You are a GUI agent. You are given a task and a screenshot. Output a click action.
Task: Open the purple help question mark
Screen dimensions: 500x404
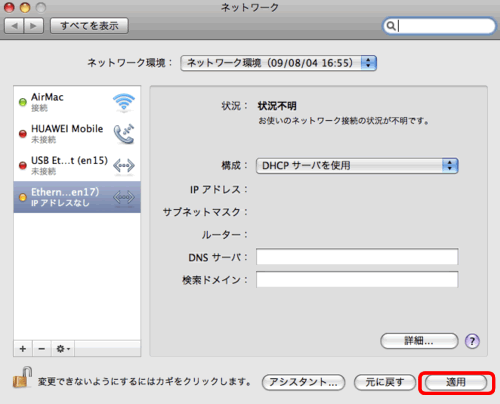pos(472,341)
